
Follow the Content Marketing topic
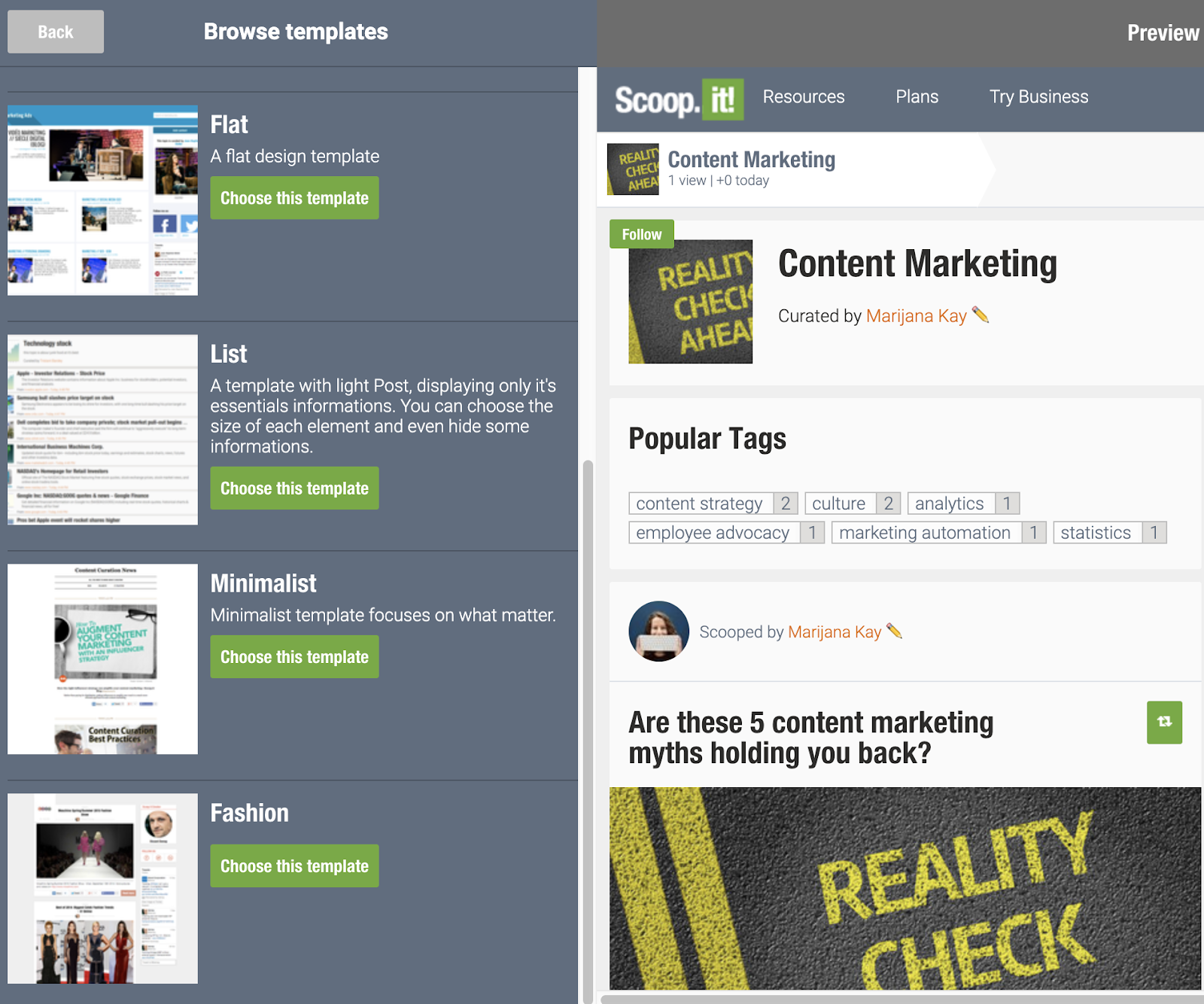(642, 234)
